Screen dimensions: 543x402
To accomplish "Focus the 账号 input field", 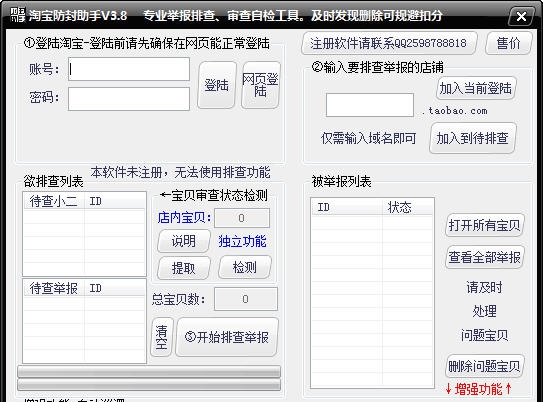I will tap(129, 69).
